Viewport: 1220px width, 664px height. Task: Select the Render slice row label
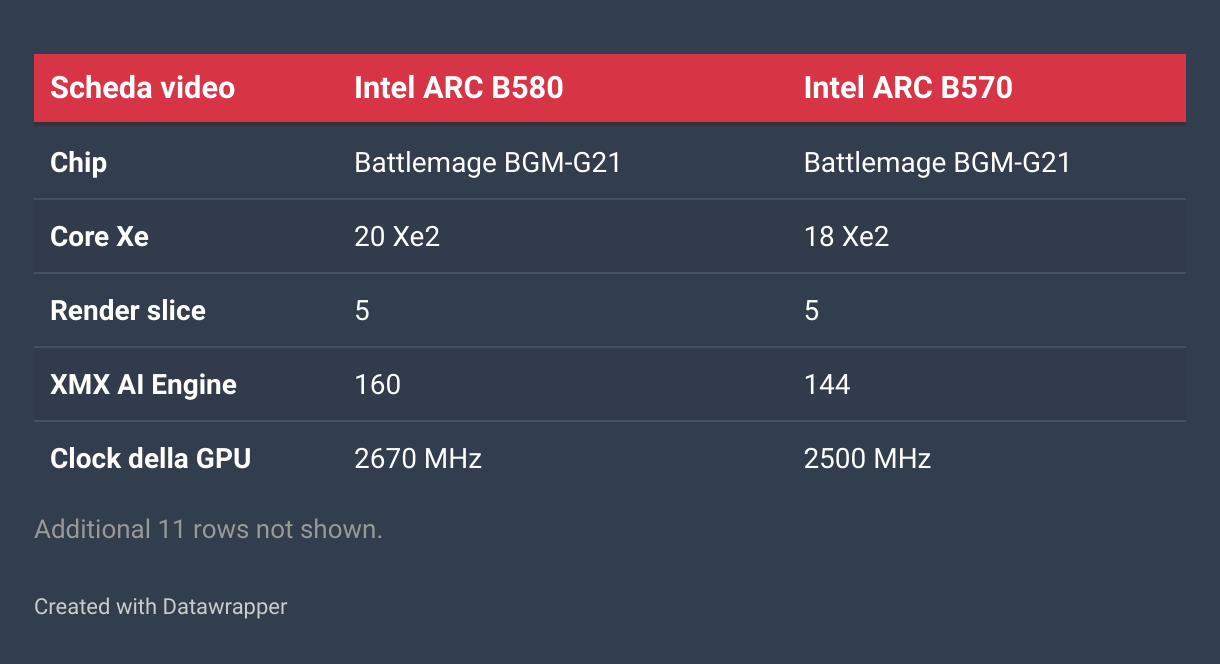128,310
